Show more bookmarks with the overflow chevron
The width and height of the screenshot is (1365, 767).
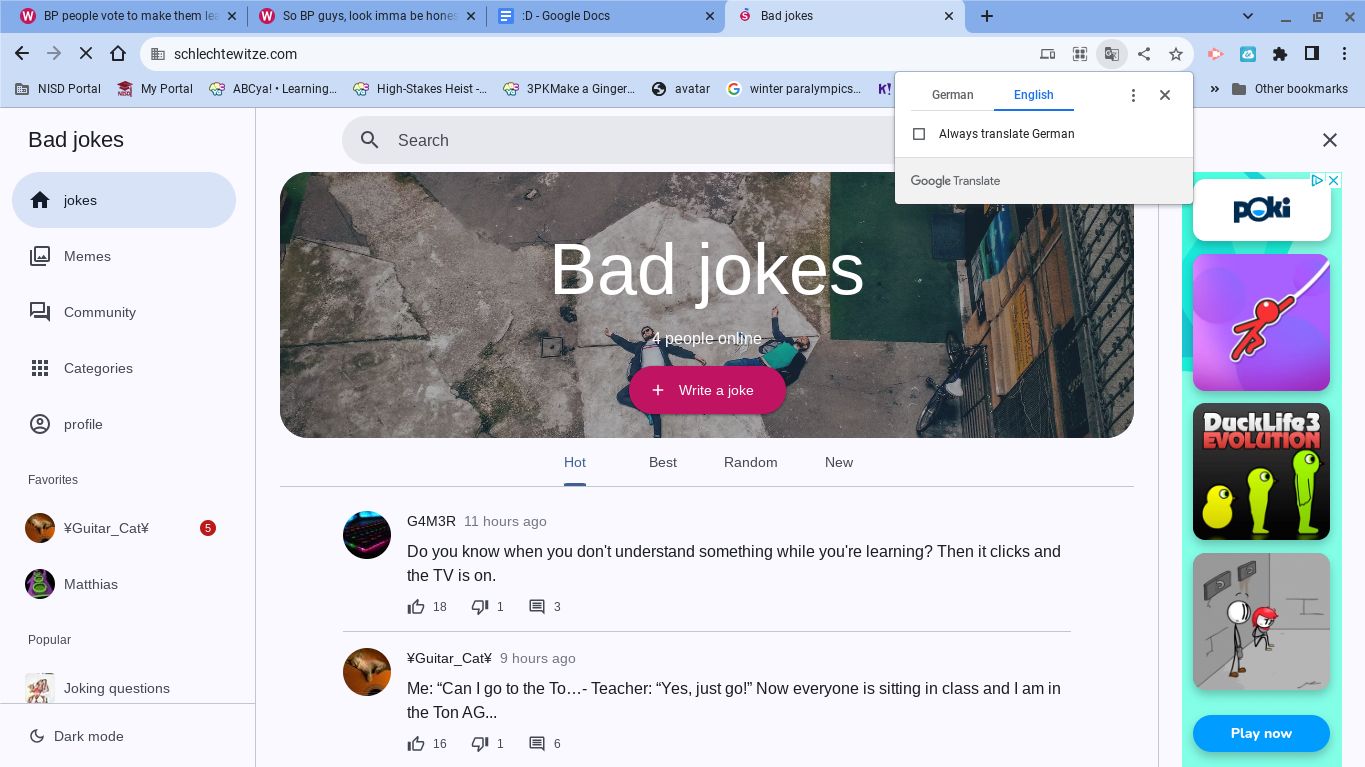click(1214, 89)
